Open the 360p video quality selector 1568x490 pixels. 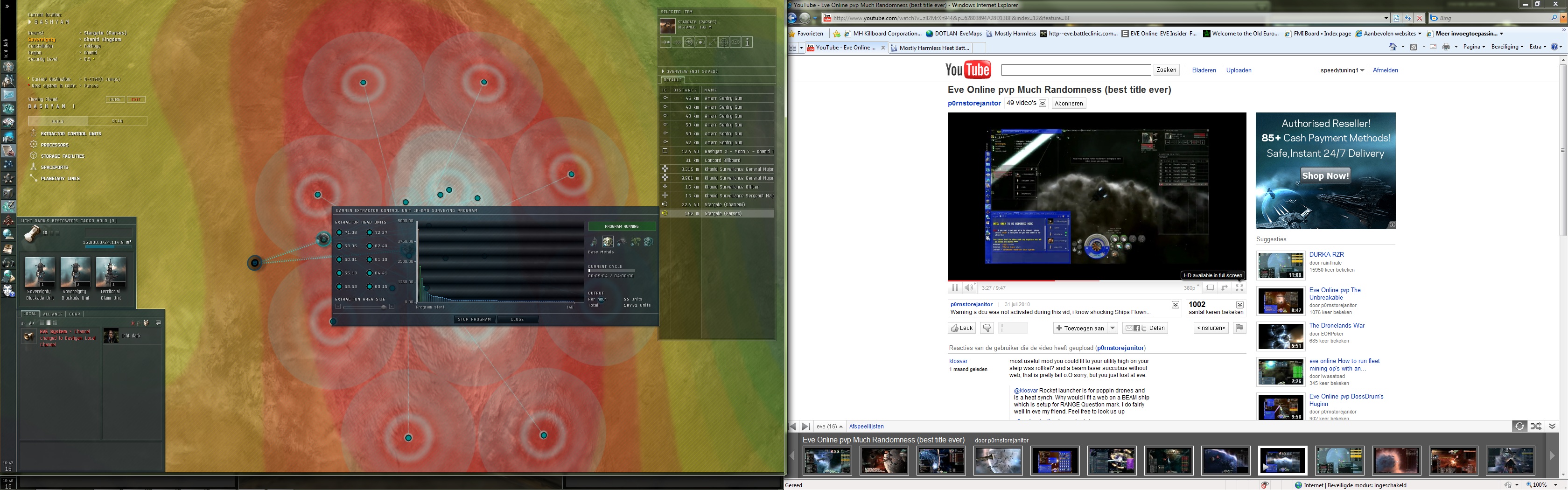[1191, 288]
